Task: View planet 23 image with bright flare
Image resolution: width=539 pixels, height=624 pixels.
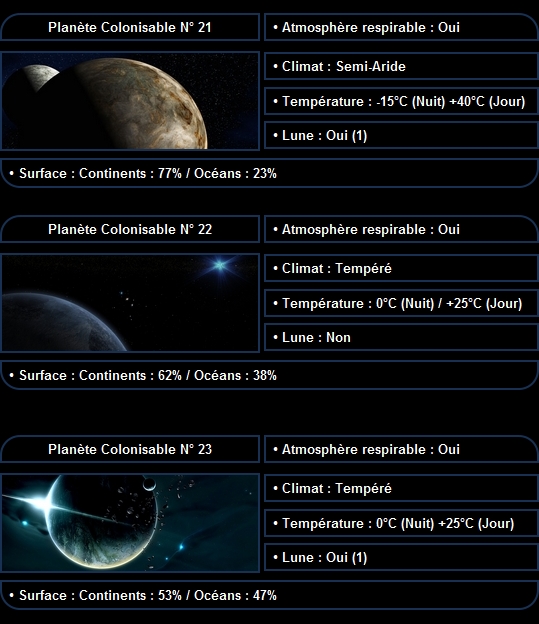Action: click(130, 523)
